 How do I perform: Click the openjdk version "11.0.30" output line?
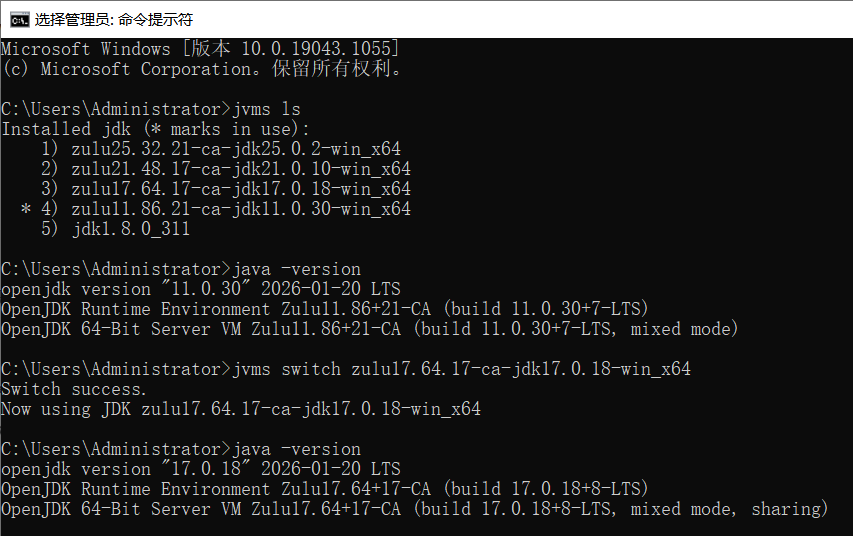click(200, 289)
